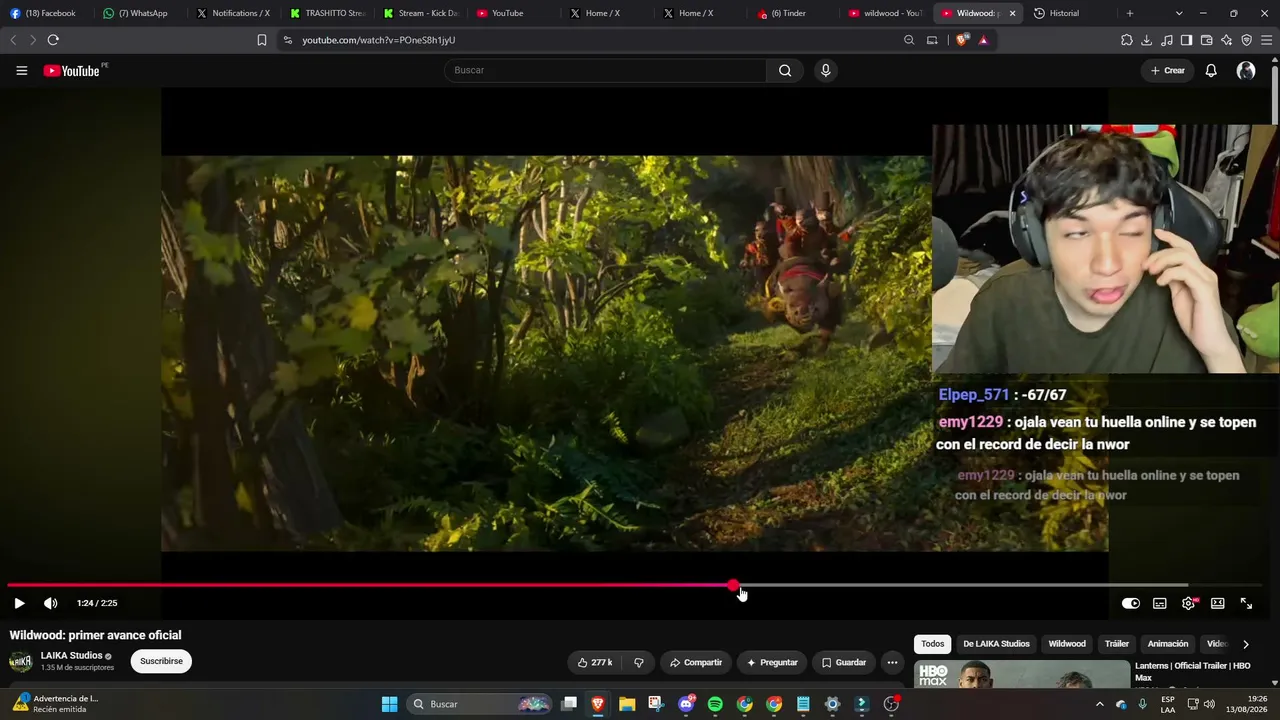Click the YouTube search magnifier button

coord(785,70)
